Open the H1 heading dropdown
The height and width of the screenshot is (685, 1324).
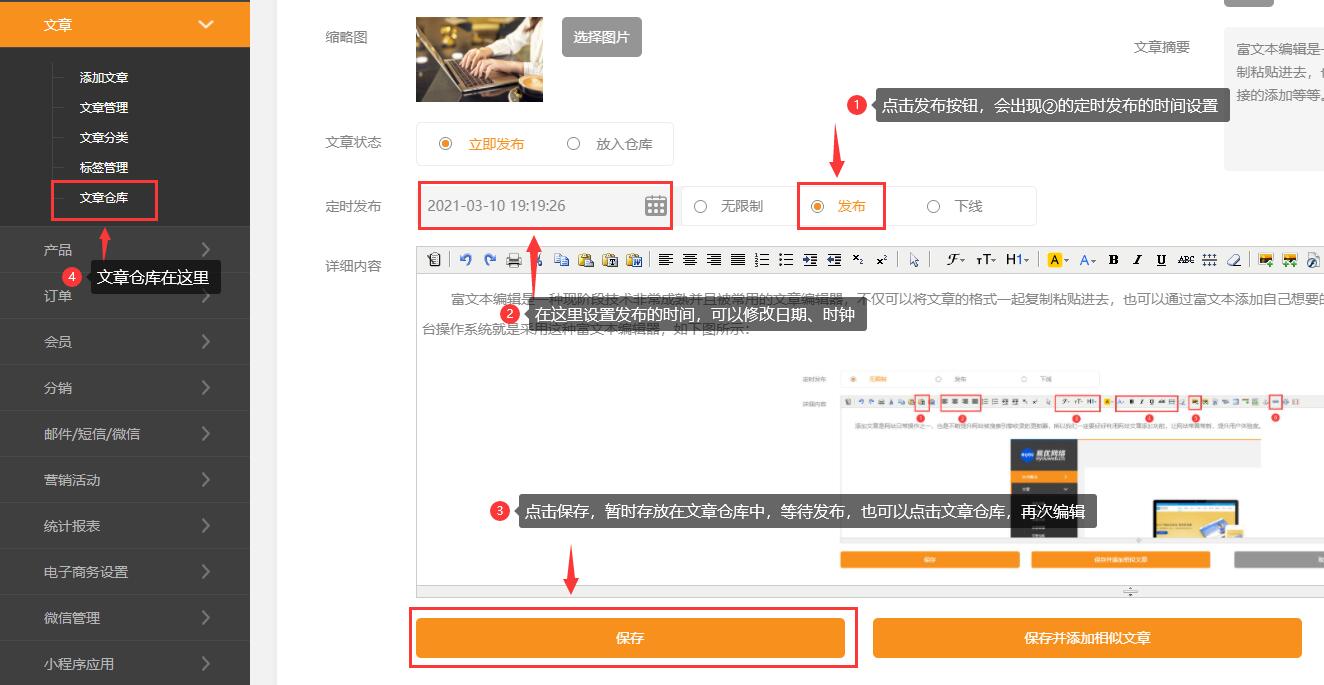(1016, 260)
